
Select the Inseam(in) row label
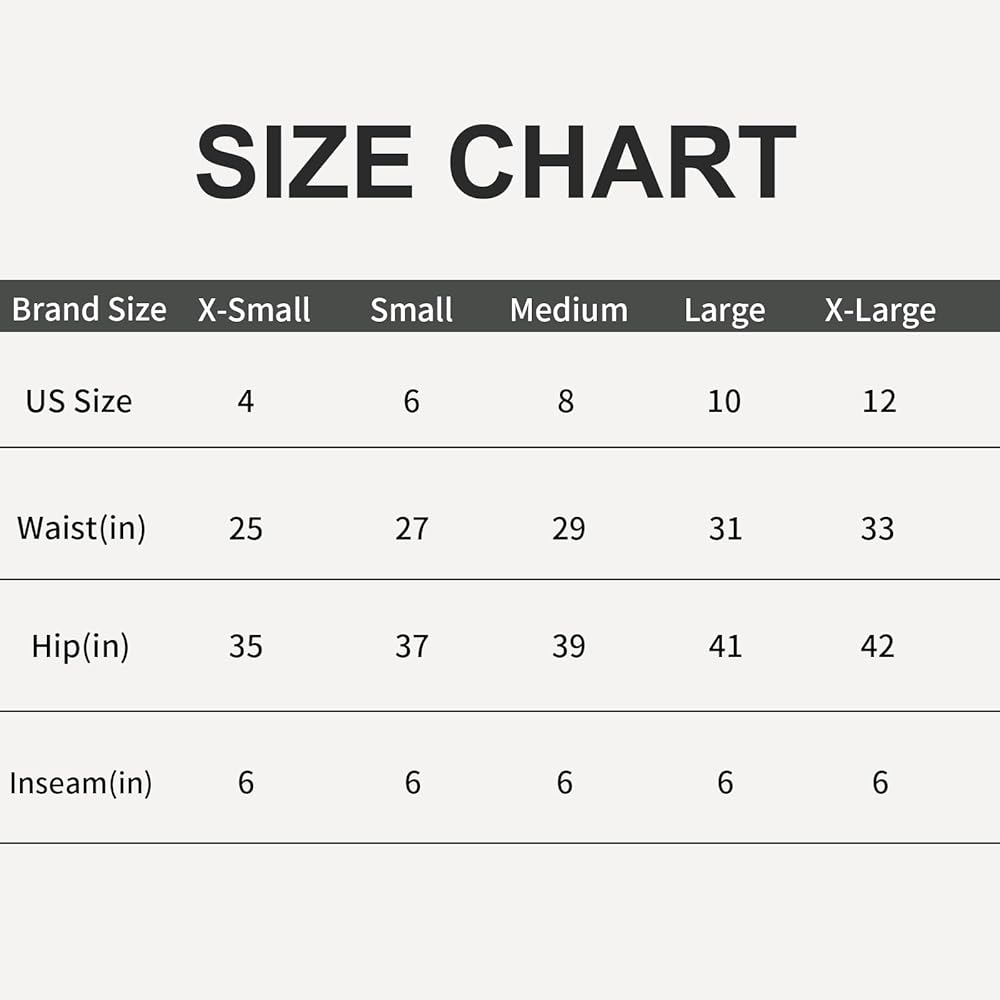[81, 783]
